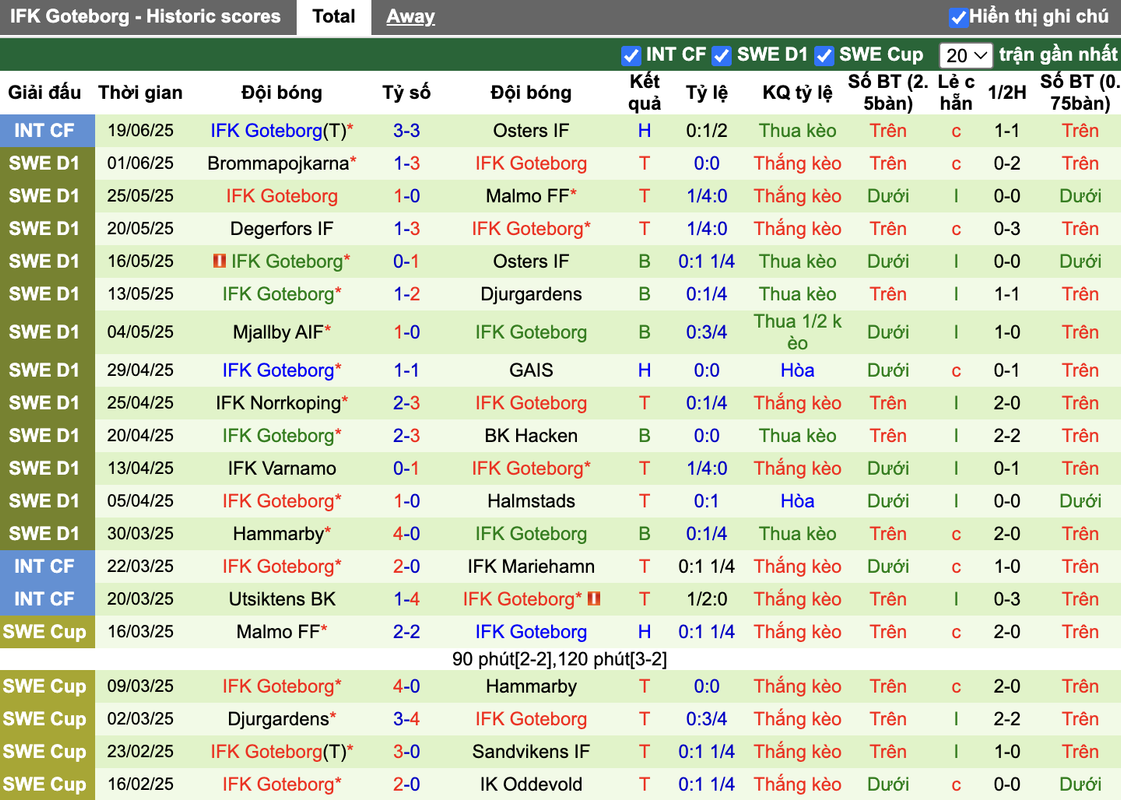Image resolution: width=1121 pixels, height=800 pixels.
Task: Click the date 13/05/25
Action: click(140, 295)
